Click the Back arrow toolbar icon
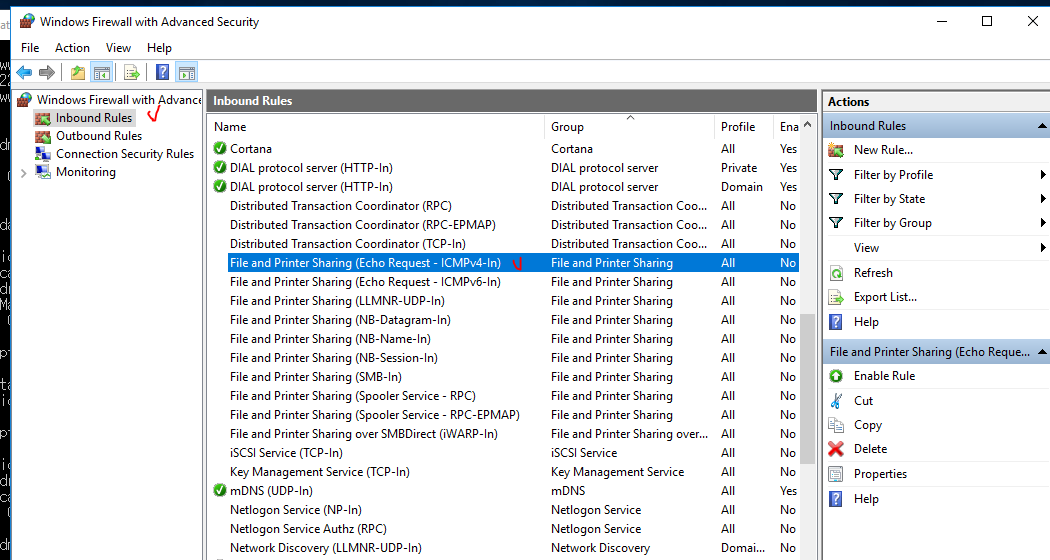This screenshot has height=560, width=1050. tap(25, 72)
